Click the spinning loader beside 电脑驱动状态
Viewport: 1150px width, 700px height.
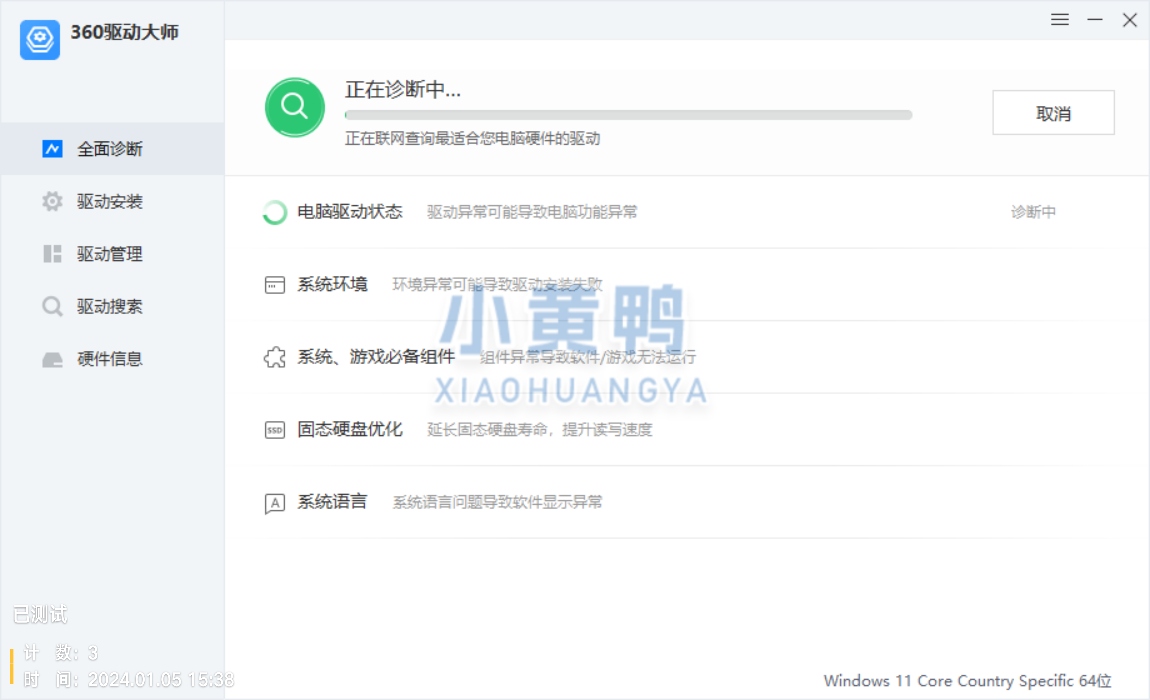point(275,212)
